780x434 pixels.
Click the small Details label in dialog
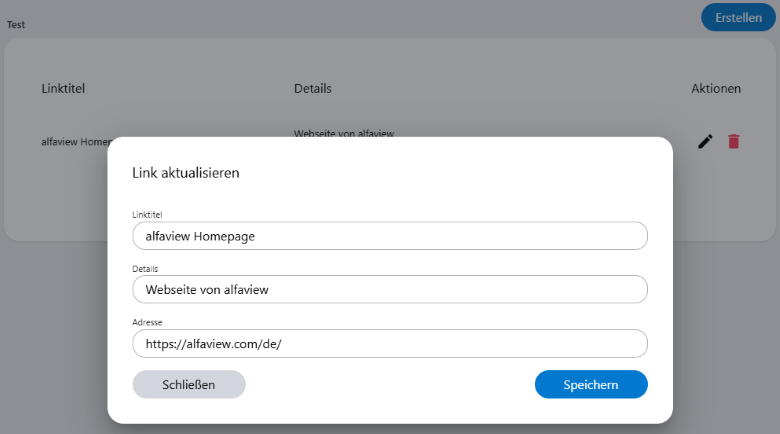[x=145, y=268]
